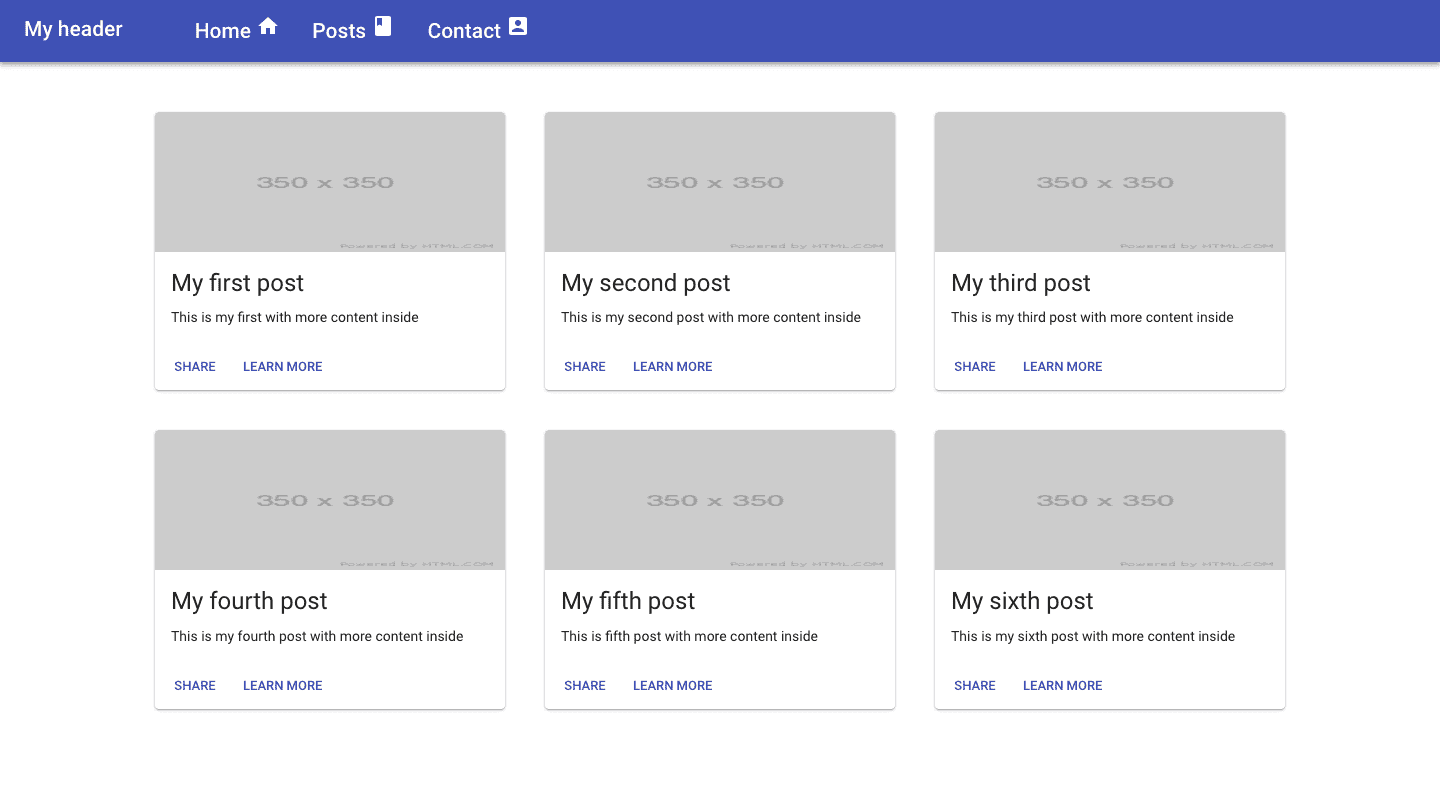Viewport: 1440px width, 785px height.
Task: Click the contact card icon in header
Action: click(517, 27)
